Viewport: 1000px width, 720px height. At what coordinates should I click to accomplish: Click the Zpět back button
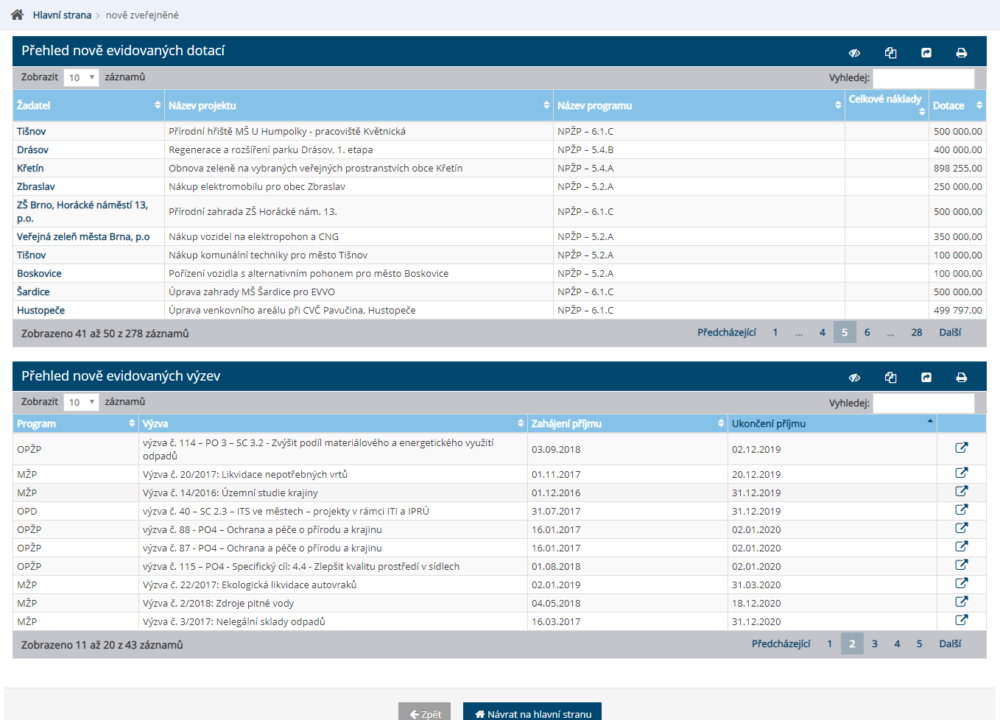[x=425, y=714]
